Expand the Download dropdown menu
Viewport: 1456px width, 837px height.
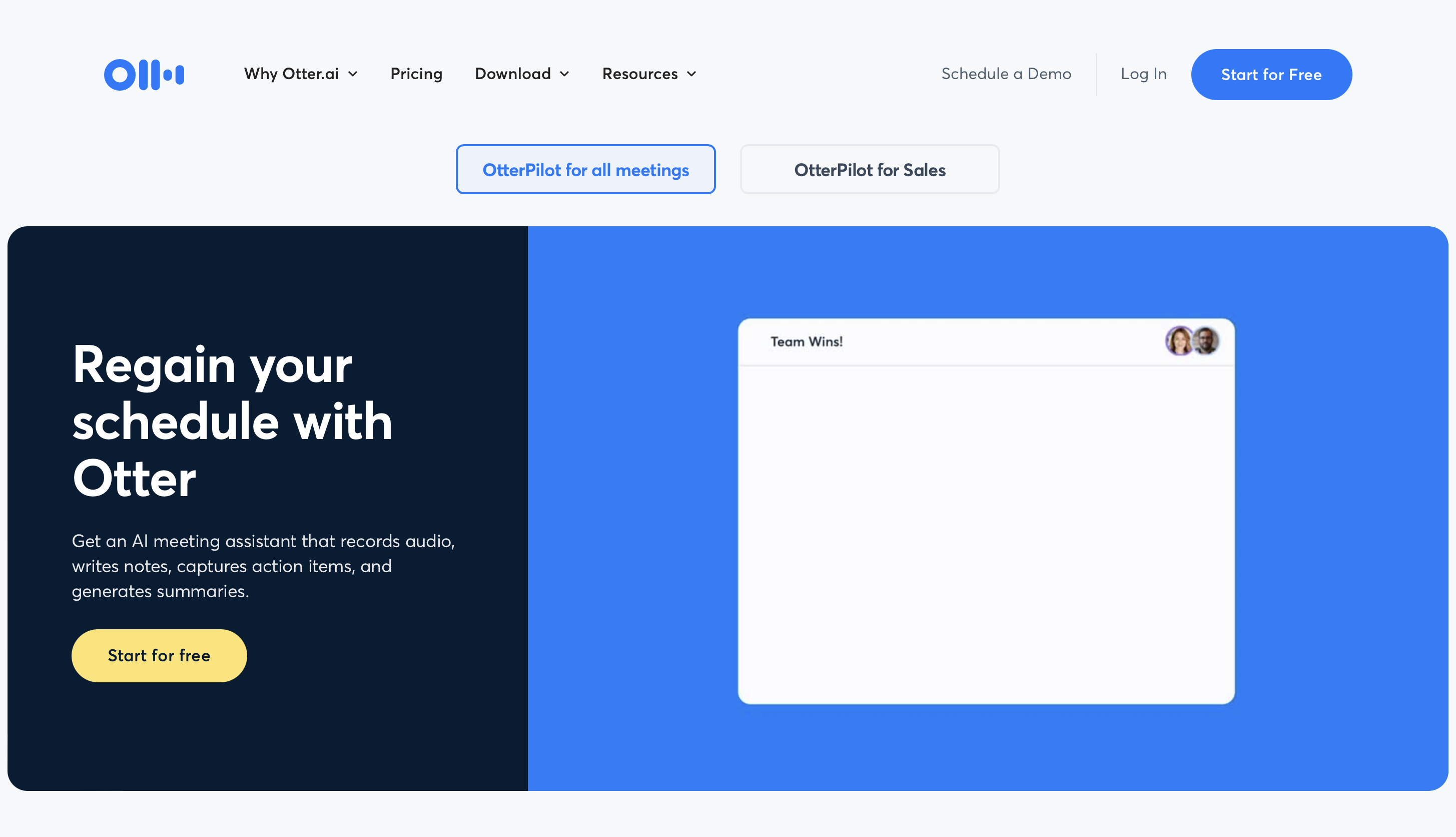click(x=522, y=74)
